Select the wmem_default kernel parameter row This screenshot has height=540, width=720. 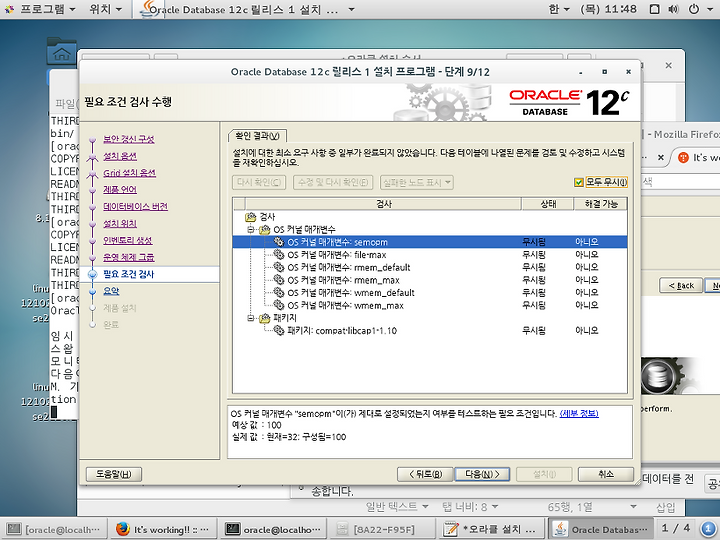(429, 292)
